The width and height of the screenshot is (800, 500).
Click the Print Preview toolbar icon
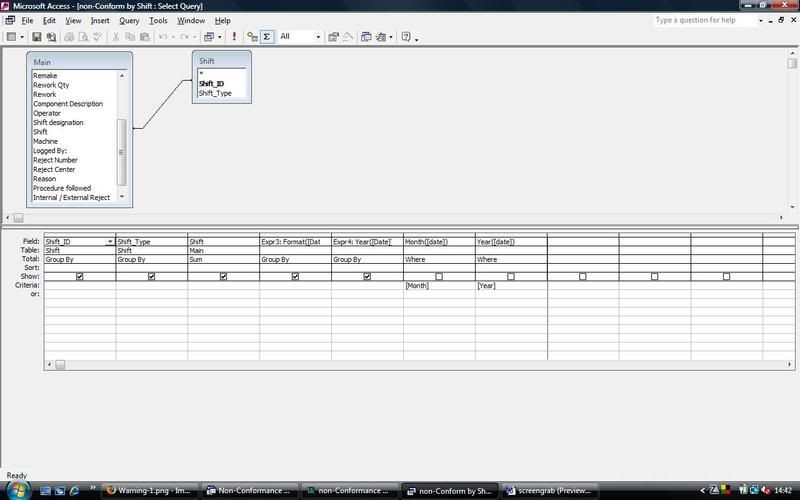83,37
